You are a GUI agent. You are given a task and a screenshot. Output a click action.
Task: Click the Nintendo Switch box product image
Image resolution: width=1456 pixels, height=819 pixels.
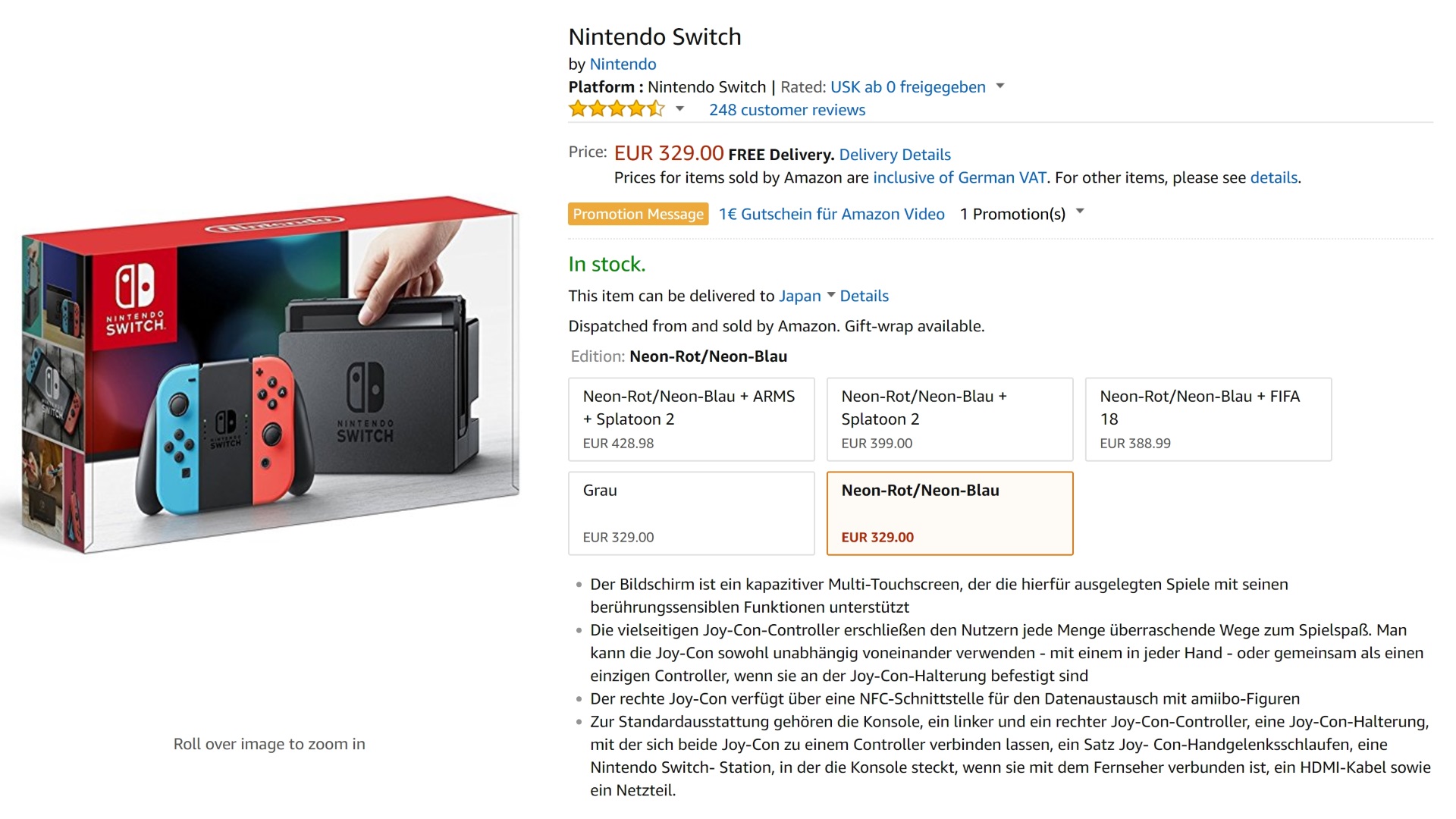pyautogui.click(x=269, y=375)
